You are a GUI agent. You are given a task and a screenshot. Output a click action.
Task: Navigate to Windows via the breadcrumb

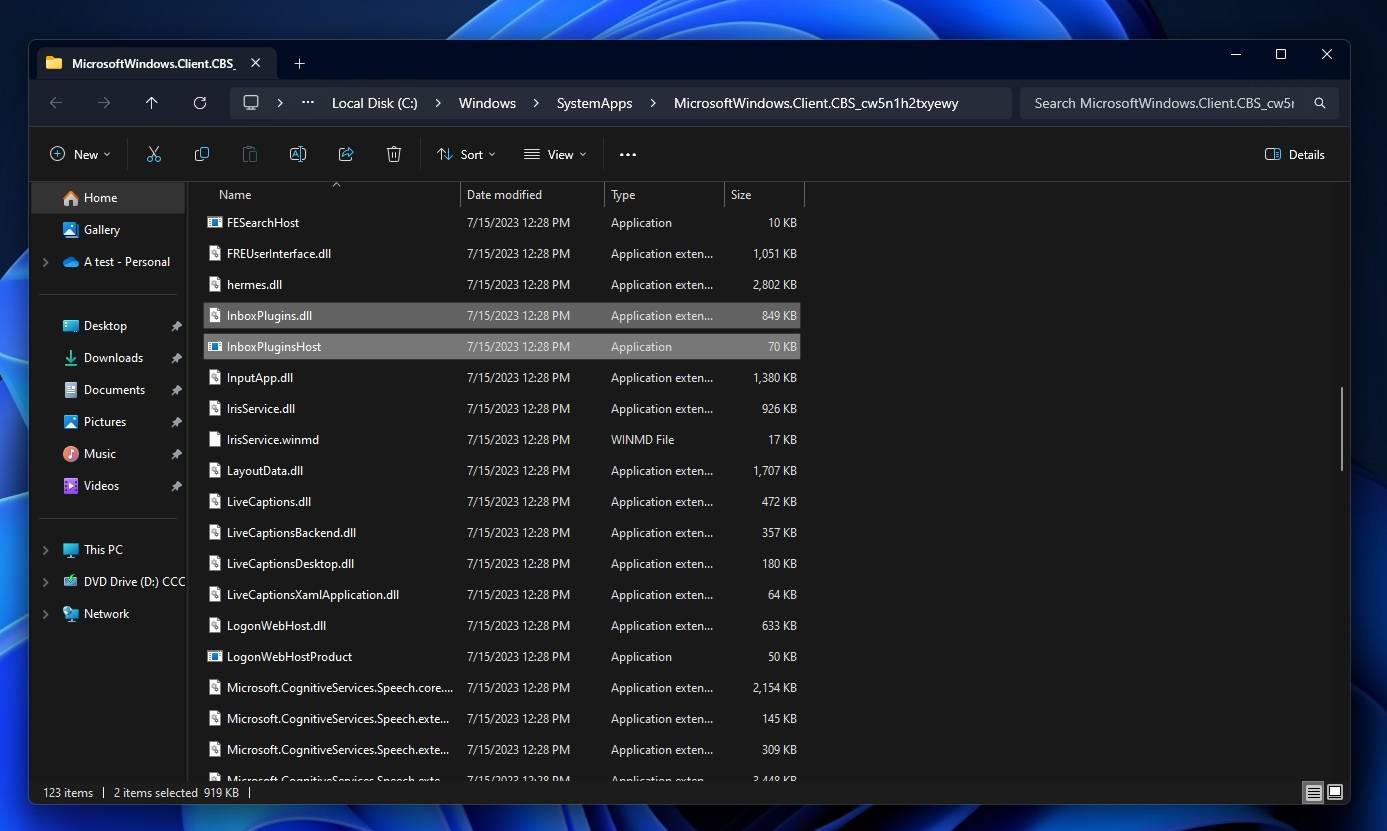click(487, 102)
